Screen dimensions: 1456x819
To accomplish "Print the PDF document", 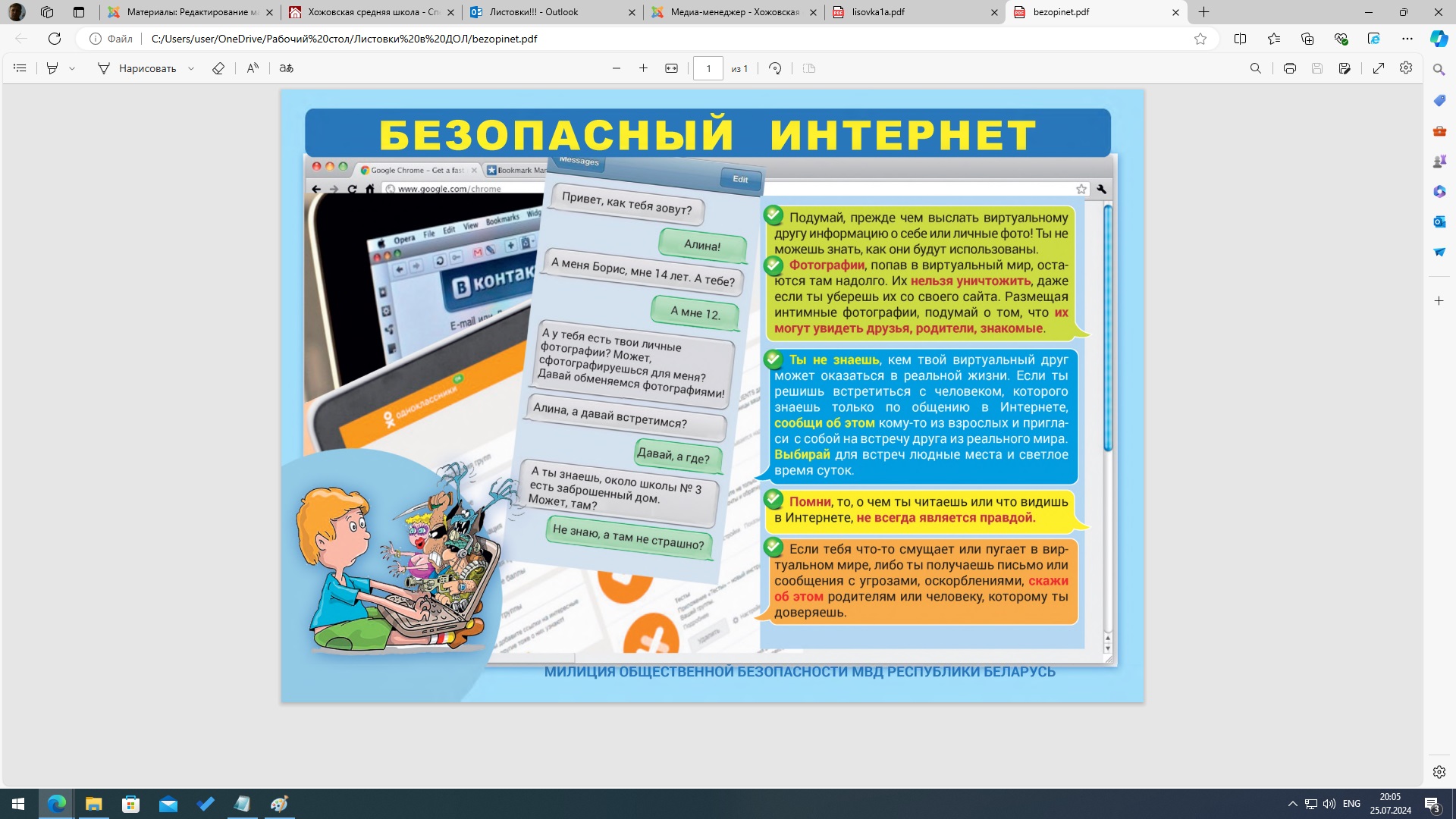I will [x=1290, y=68].
